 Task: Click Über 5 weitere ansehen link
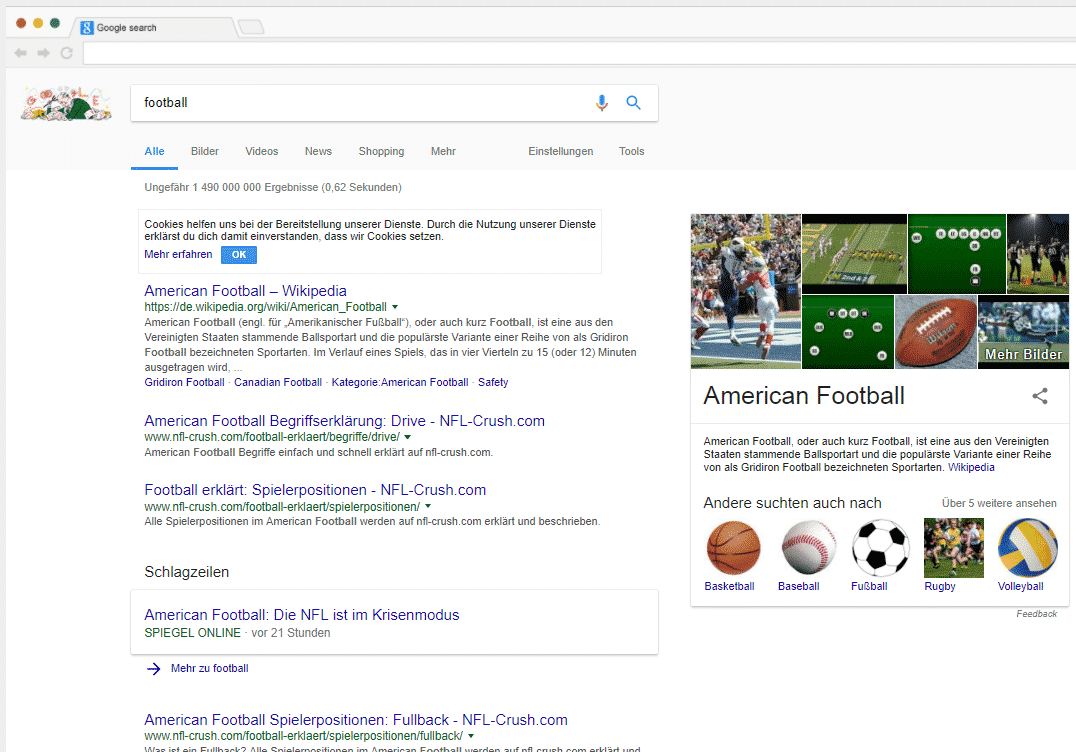pyautogui.click(x=999, y=503)
